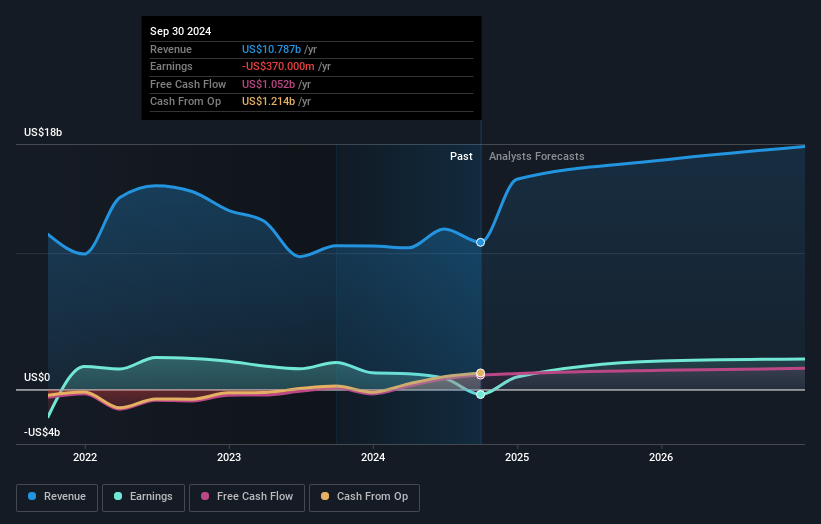Click the 2022 x-axis label

click(85, 457)
